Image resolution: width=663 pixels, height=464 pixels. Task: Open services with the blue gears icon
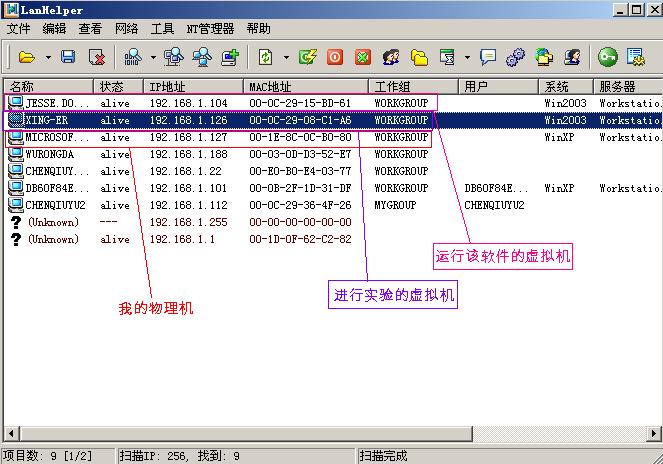[x=515, y=57]
